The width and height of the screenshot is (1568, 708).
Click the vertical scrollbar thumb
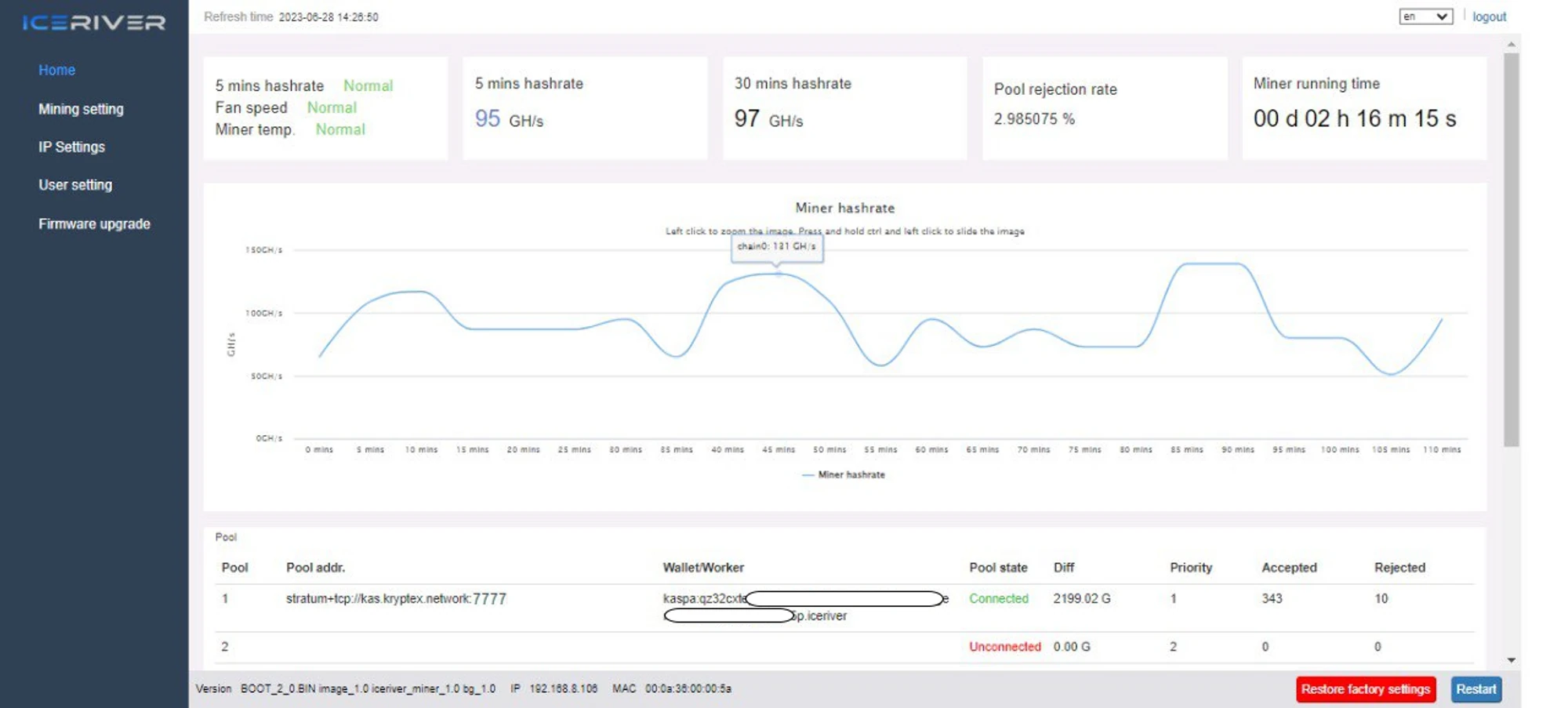[1511, 251]
